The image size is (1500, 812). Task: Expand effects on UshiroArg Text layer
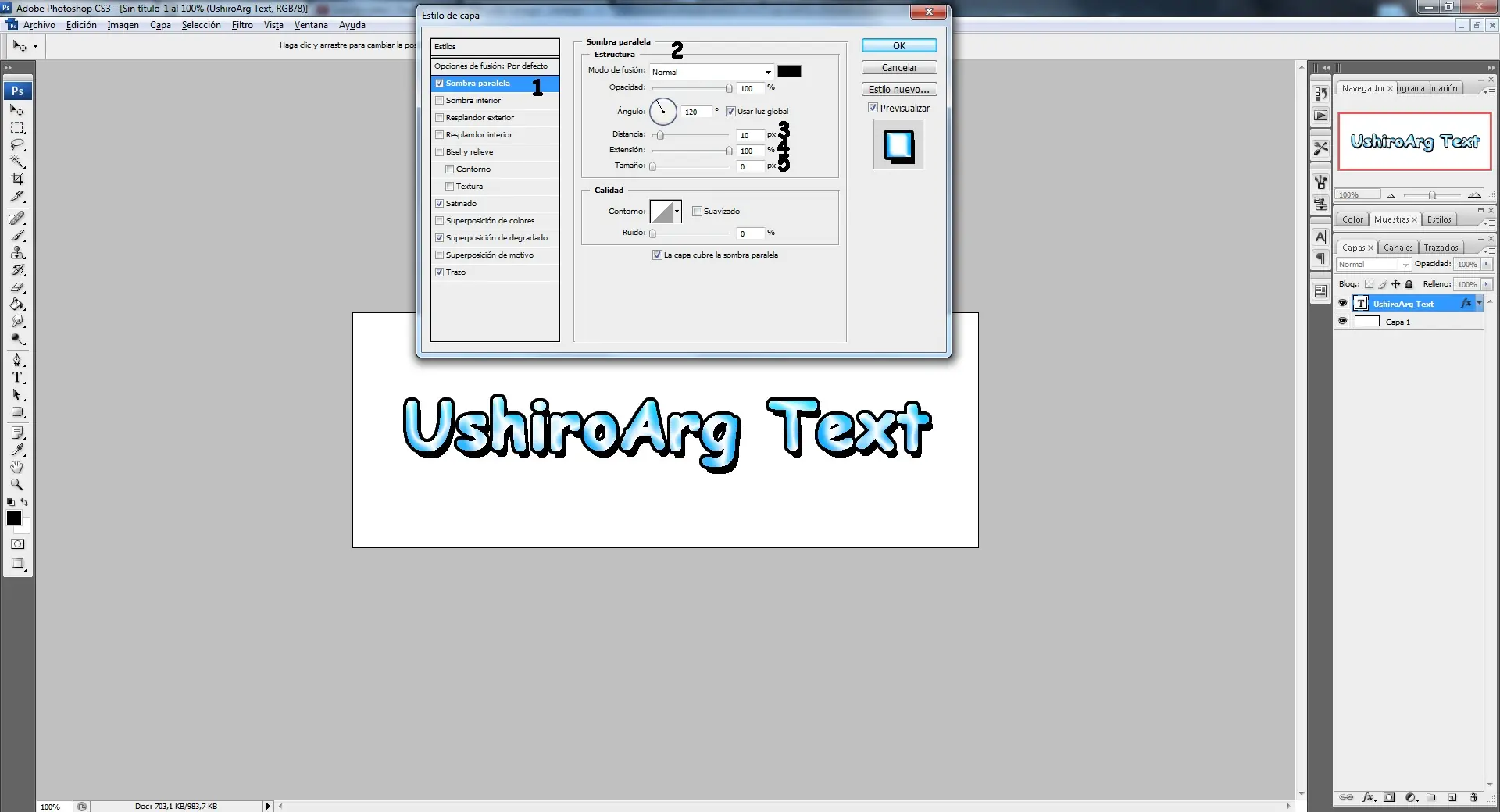pyautogui.click(x=1480, y=303)
